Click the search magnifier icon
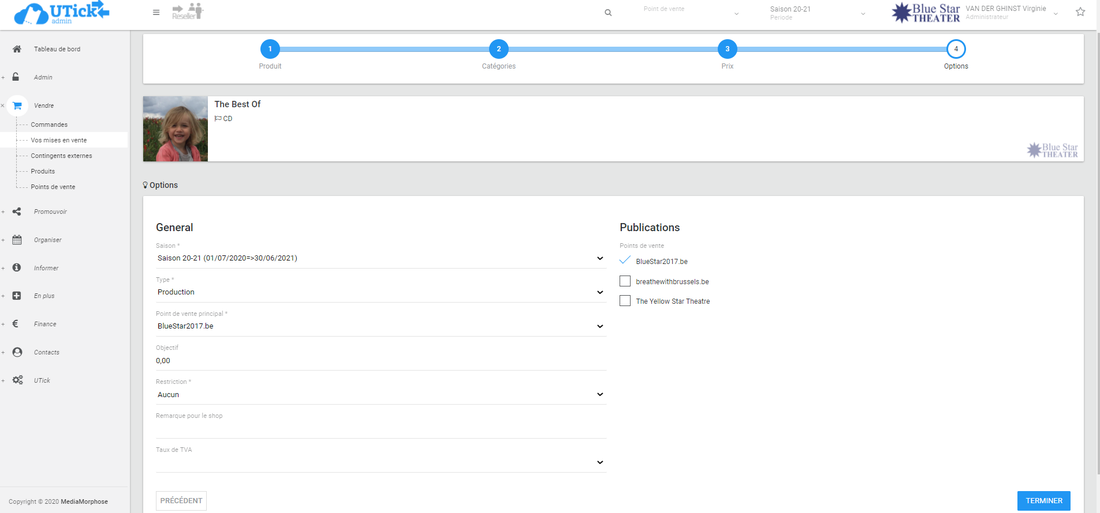Viewport: 1100px width, 513px height. pyautogui.click(x=608, y=12)
